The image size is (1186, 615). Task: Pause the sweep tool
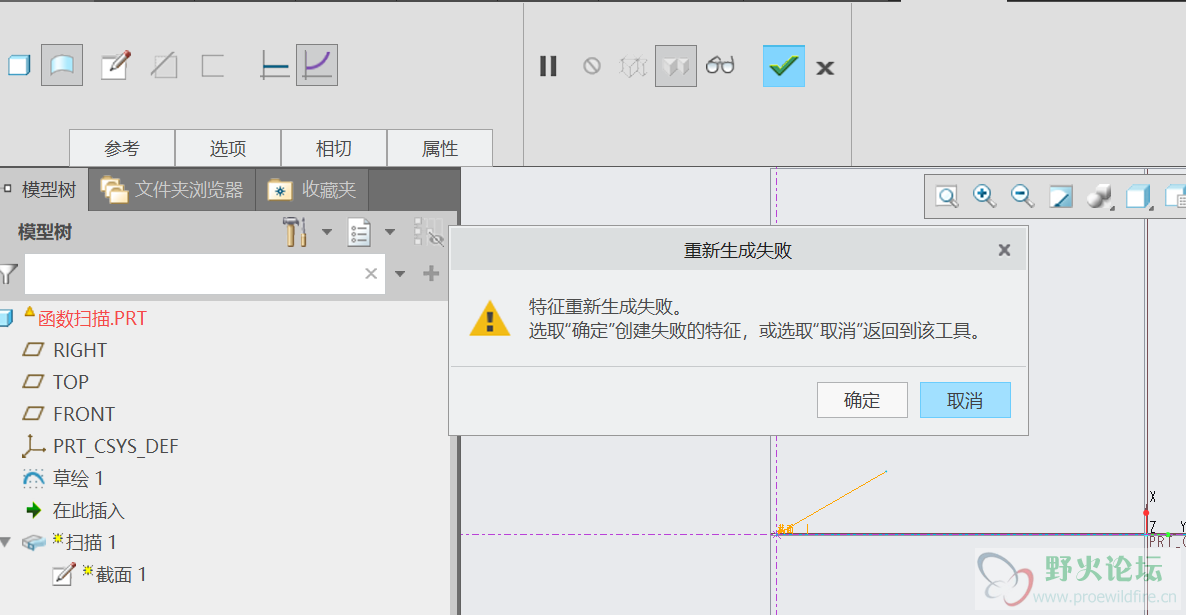(x=548, y=67)
